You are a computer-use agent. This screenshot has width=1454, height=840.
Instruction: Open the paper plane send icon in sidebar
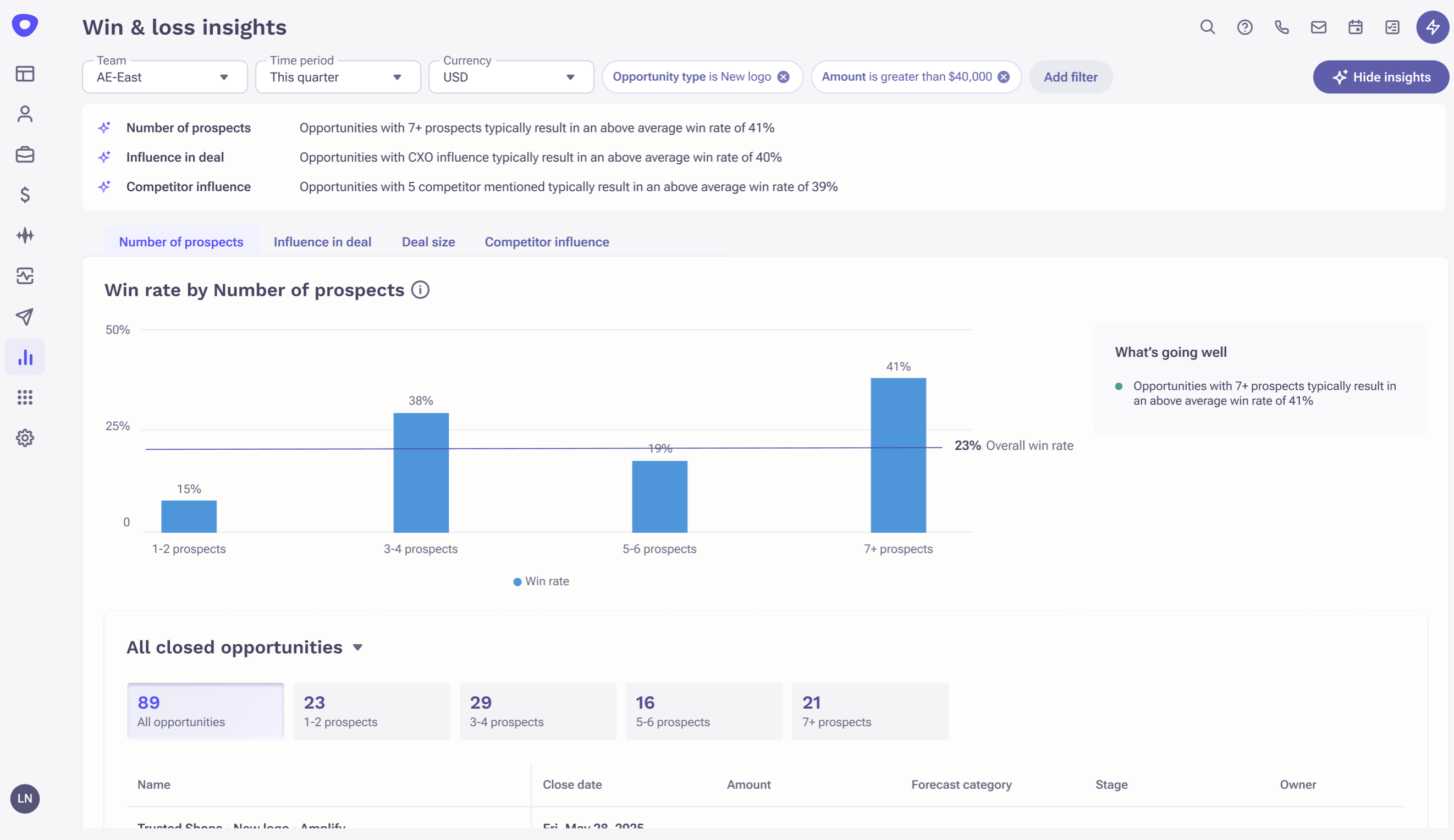25,316
